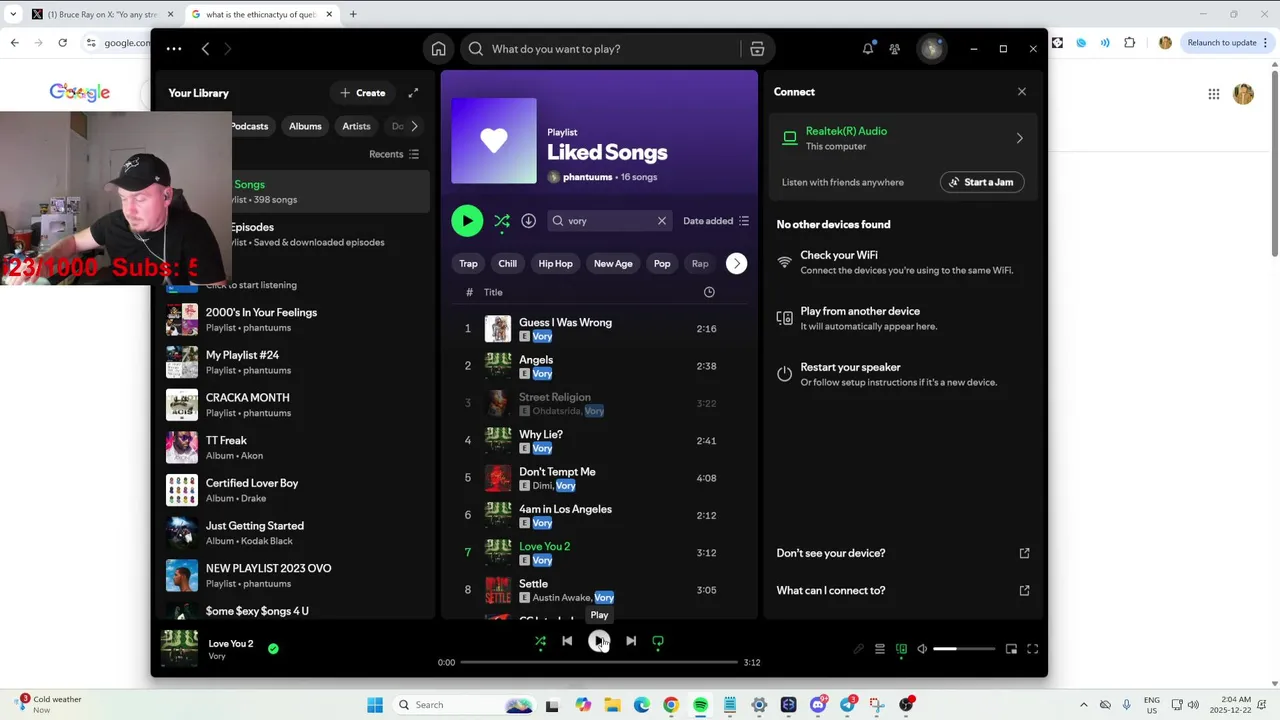The width and height of the screenshot is (1280, 720).
Task: Toggle the Trap genre filter chip
Action: pos(468,264)
